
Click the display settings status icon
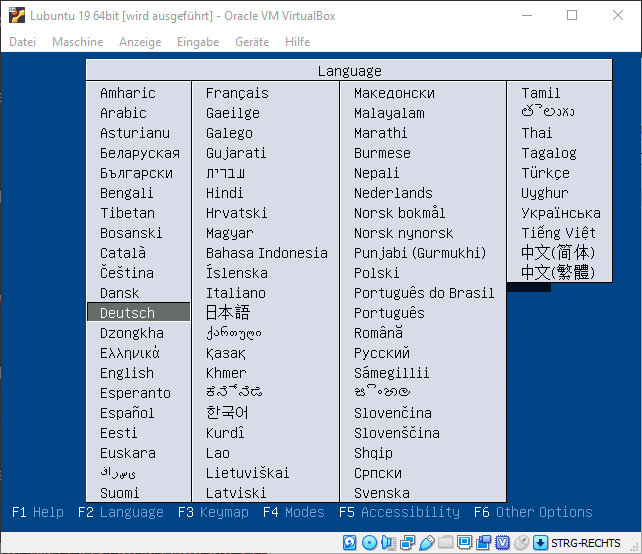464,543
